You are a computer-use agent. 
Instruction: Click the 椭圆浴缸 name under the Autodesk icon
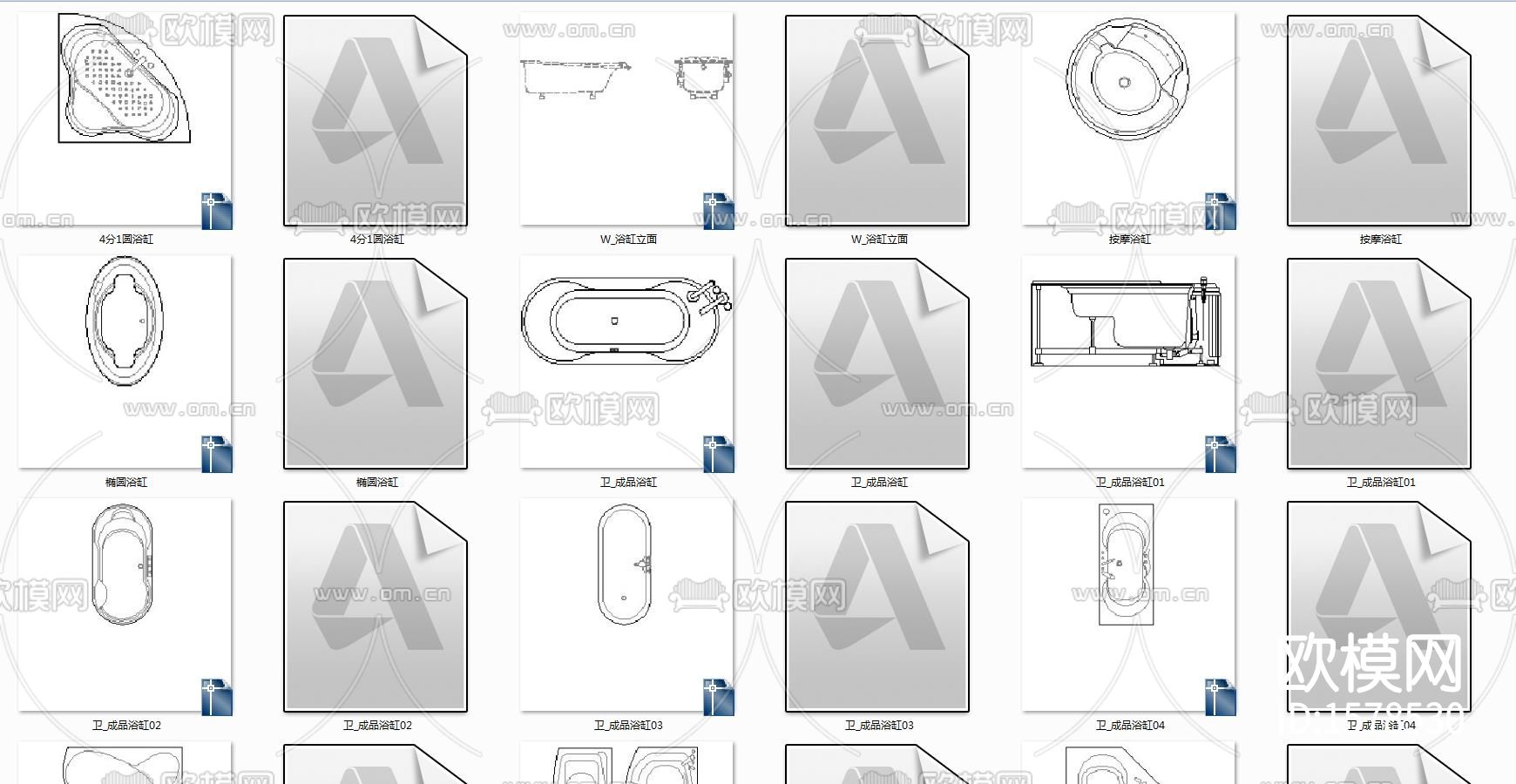click(377, 482)
